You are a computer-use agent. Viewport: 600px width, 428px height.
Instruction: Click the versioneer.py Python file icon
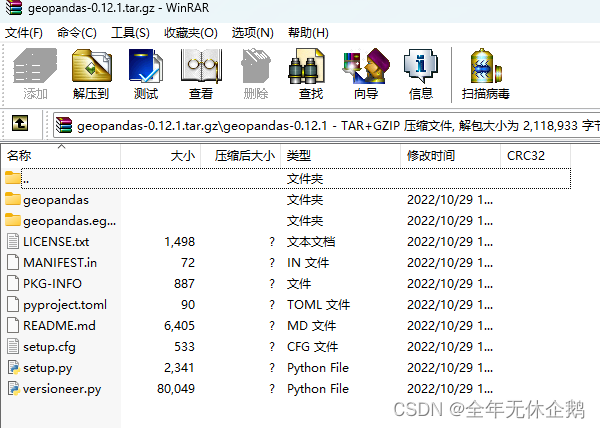click(x=14, y=389)
